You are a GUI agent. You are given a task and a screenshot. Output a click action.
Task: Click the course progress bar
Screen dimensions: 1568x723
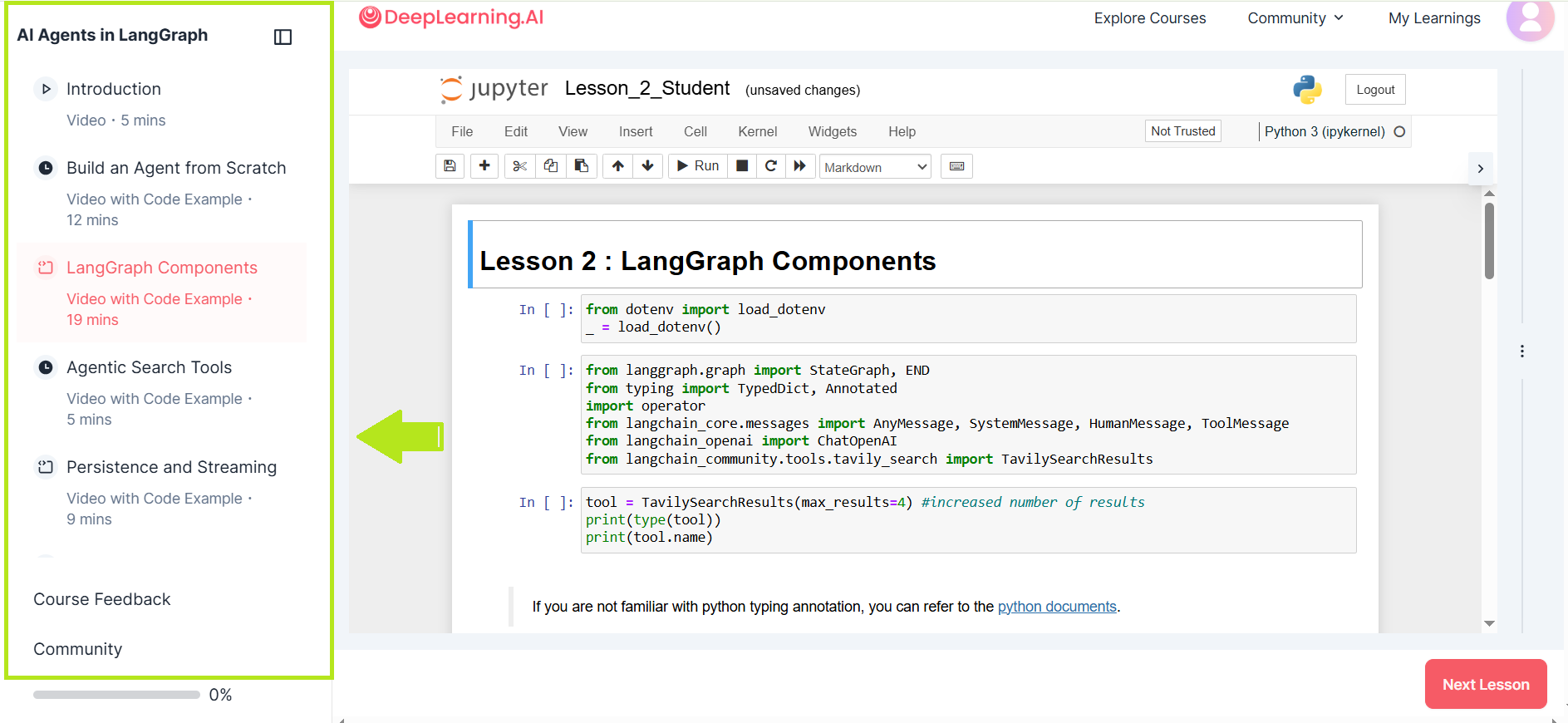(116, 695)
